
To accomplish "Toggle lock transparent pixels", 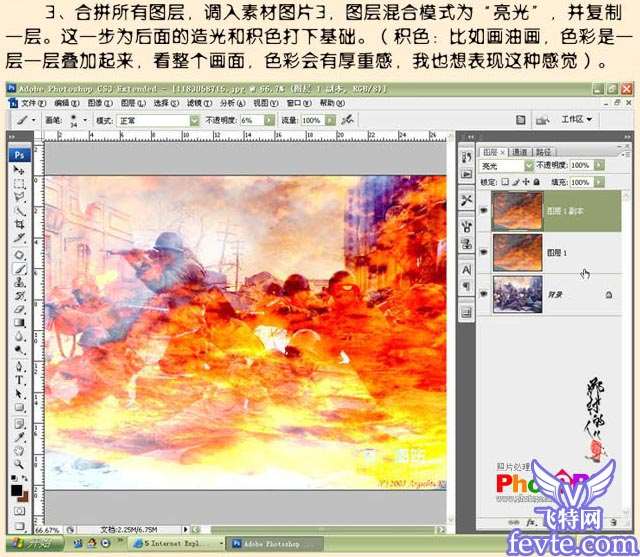I will pos(505,182).
